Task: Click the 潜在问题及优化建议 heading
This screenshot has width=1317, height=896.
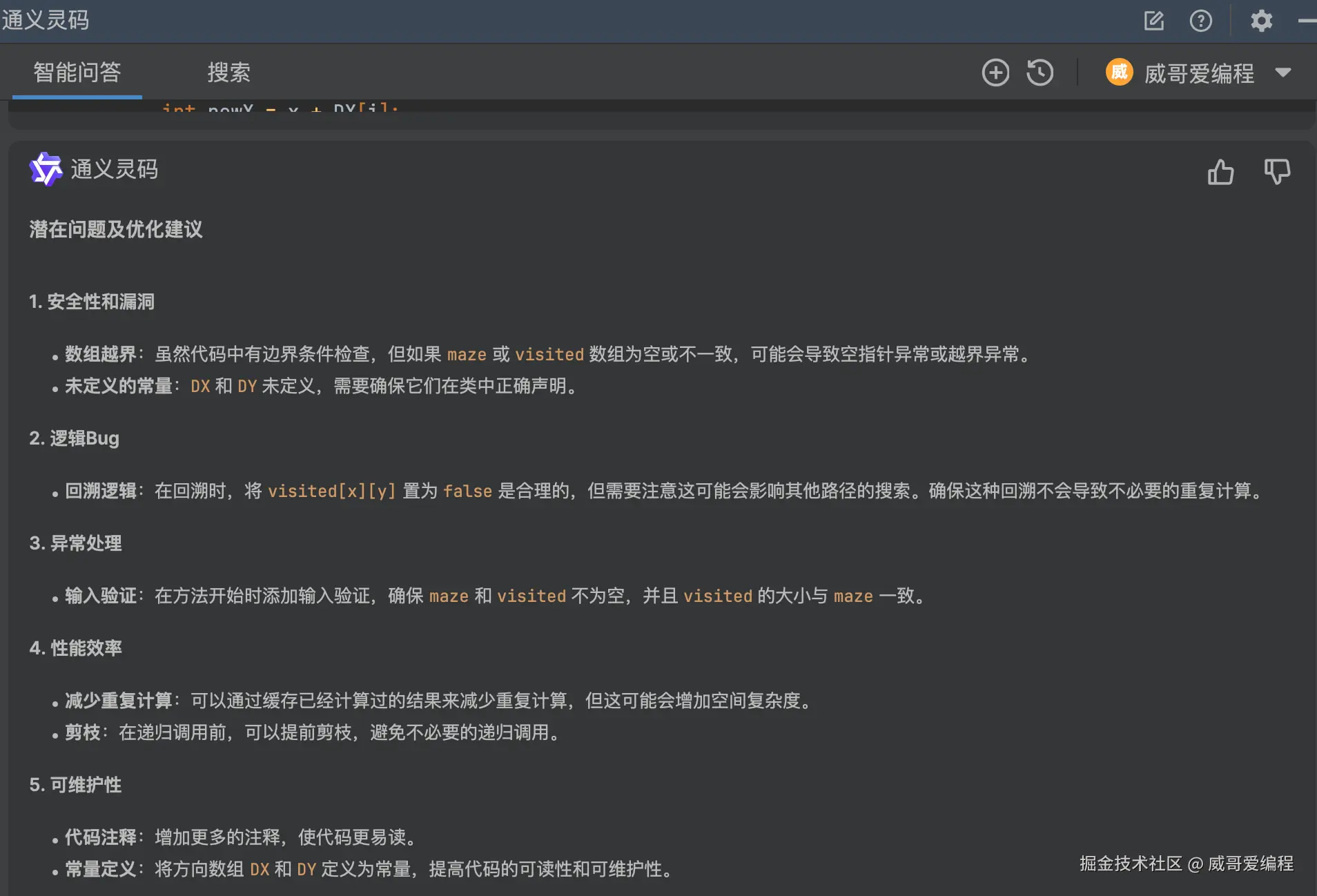Action: coord(116,229)
